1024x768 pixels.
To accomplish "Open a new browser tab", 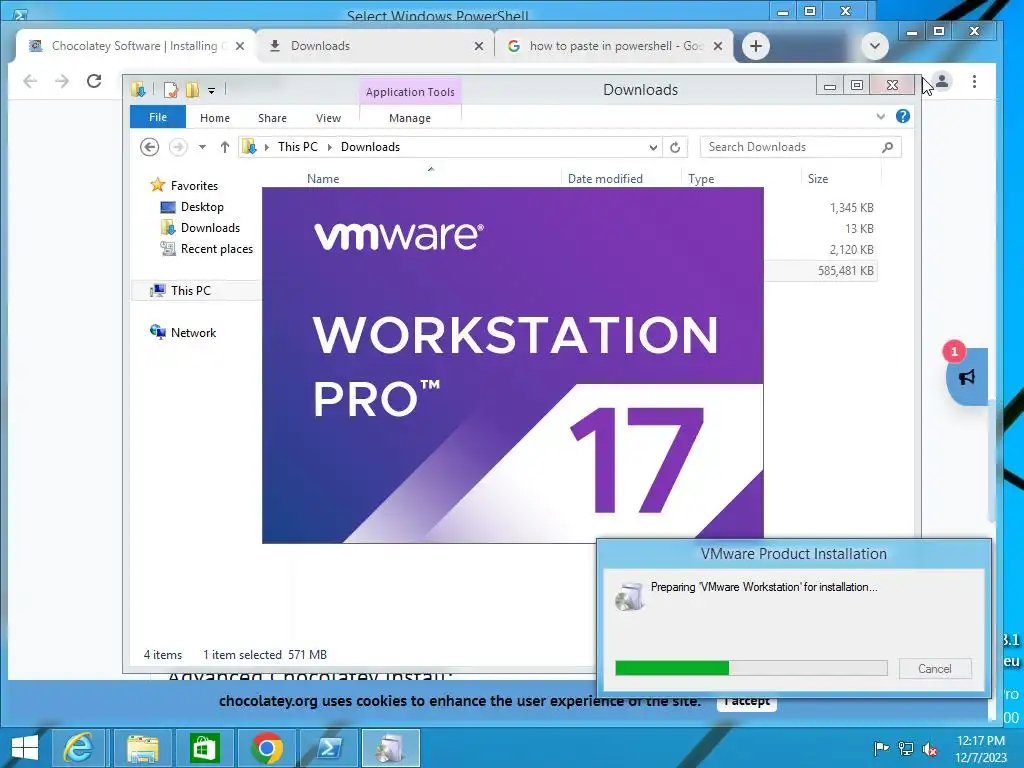I will tap(756, 46).
